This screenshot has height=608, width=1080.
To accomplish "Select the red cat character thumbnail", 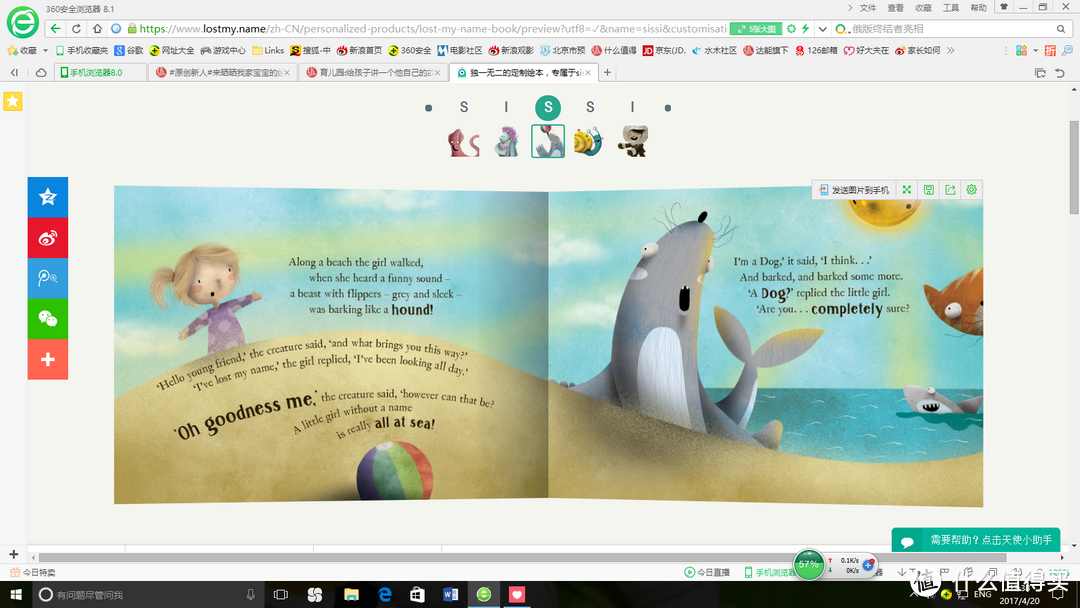I will [x=464, y=142].
